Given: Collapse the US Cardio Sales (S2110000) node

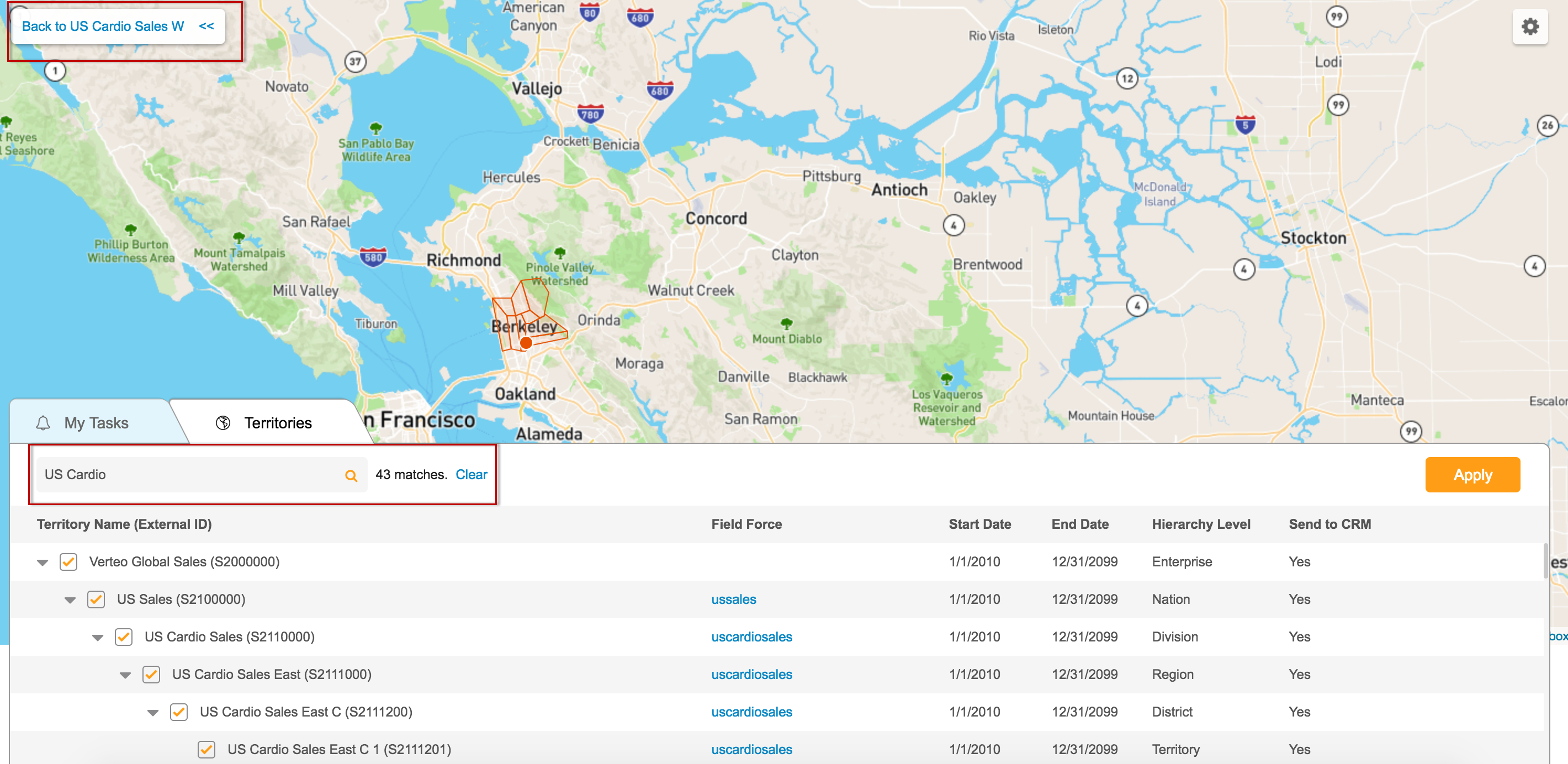Looking at the screenshot, I should pos(97,638).
